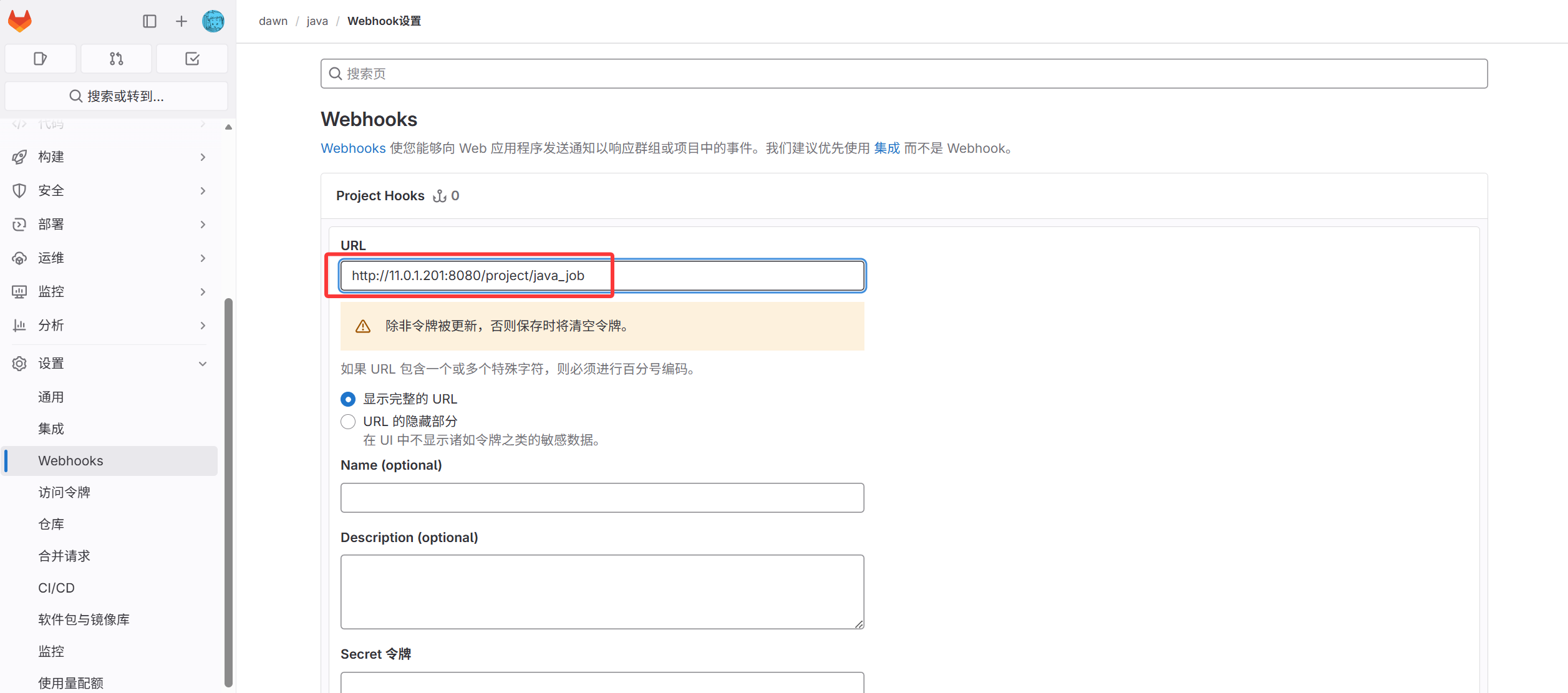Toggle the sidebar collapse icon
1568x693 pixels.
click(150, 21)
